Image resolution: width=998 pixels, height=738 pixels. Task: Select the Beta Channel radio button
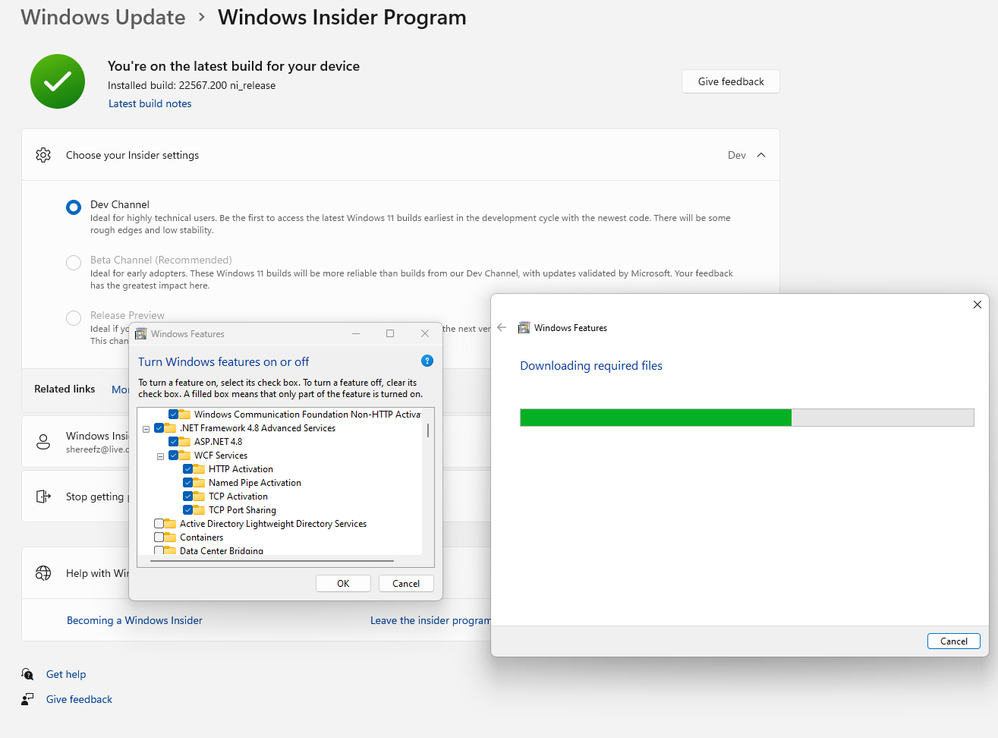[74, 263]
